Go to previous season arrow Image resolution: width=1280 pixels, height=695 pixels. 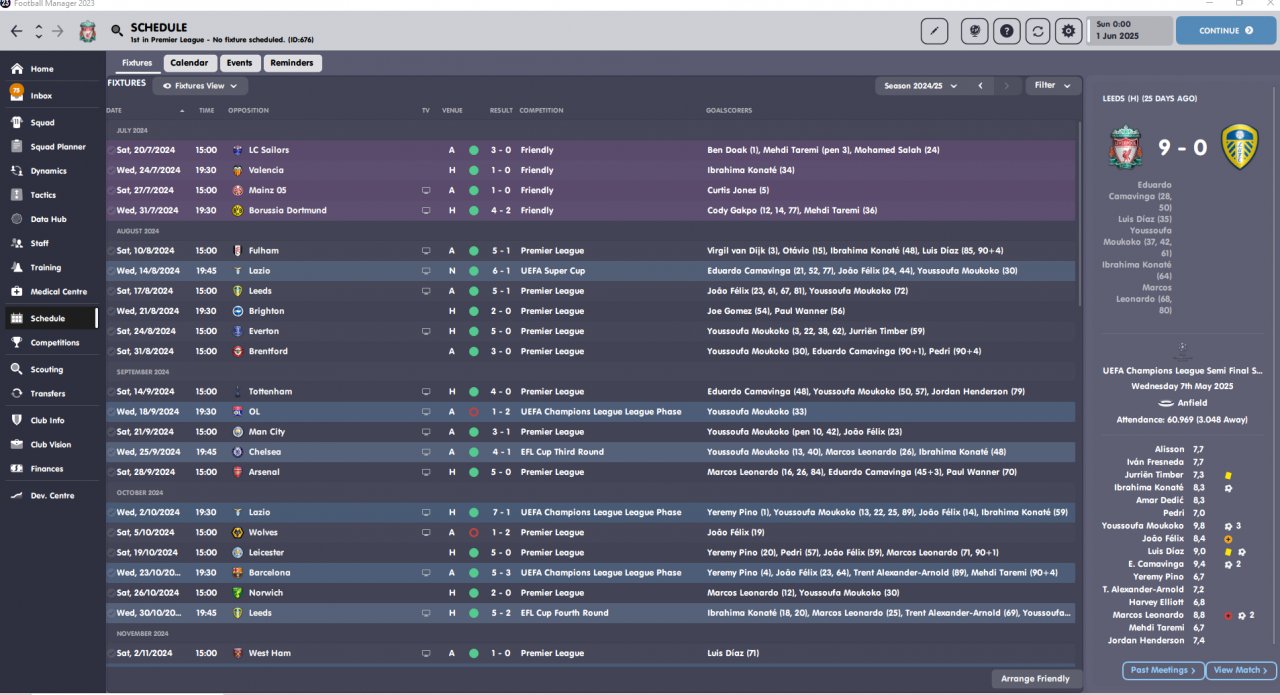coord(981,86)
